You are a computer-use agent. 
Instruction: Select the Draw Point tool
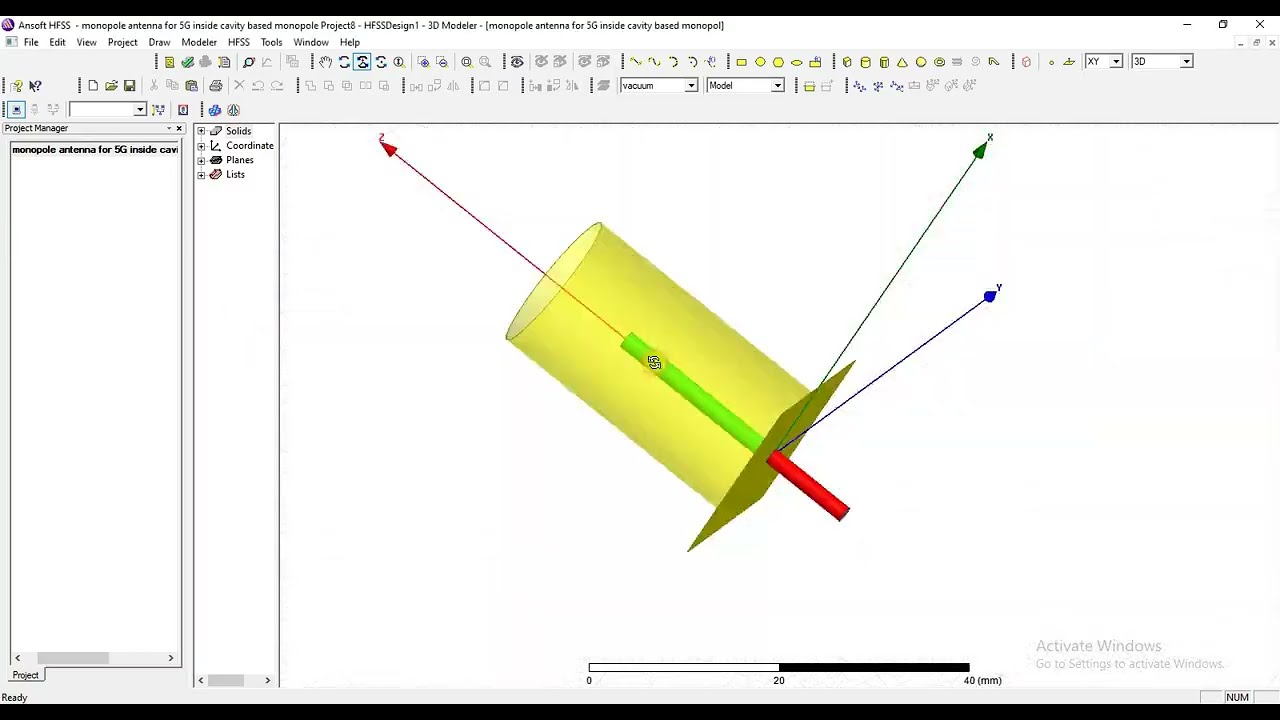click(1051, 62)
